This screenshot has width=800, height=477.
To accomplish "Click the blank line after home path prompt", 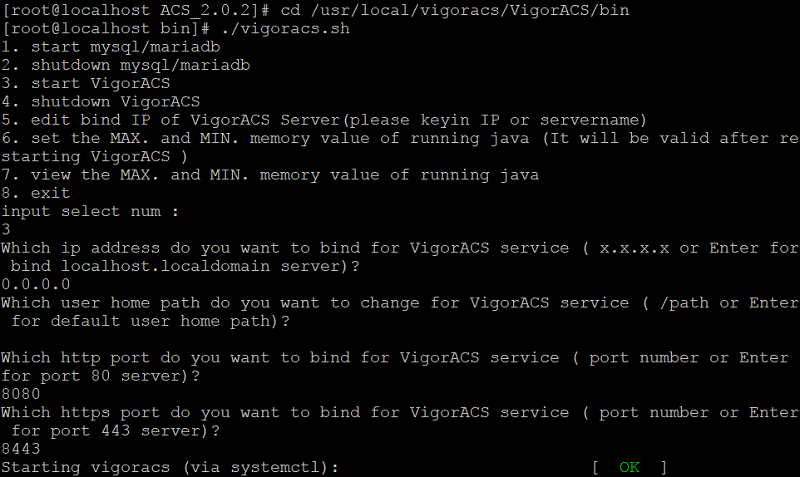I will pyautogui.click(x=399, y=339).
